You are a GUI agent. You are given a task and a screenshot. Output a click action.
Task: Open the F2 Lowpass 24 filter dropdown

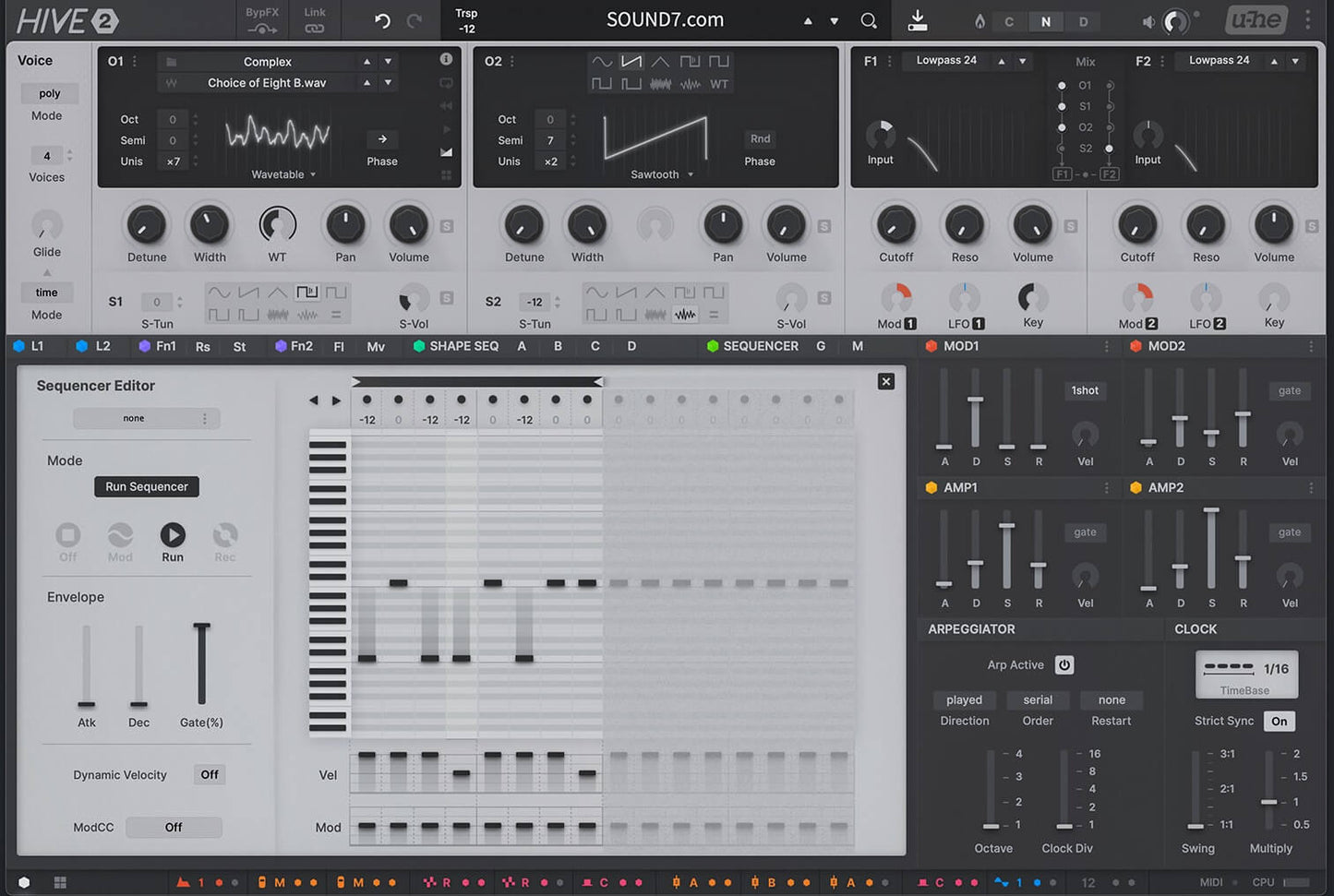point(1219,61)
